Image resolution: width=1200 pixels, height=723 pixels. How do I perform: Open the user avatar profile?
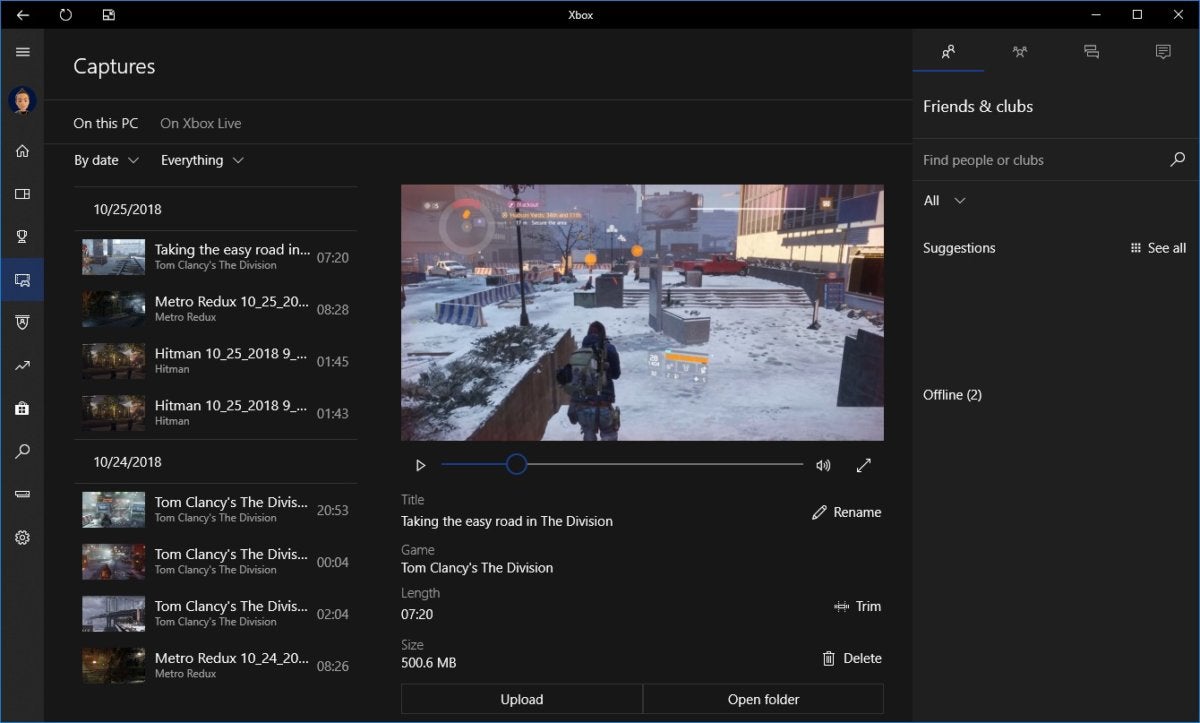tap(22, 100)
